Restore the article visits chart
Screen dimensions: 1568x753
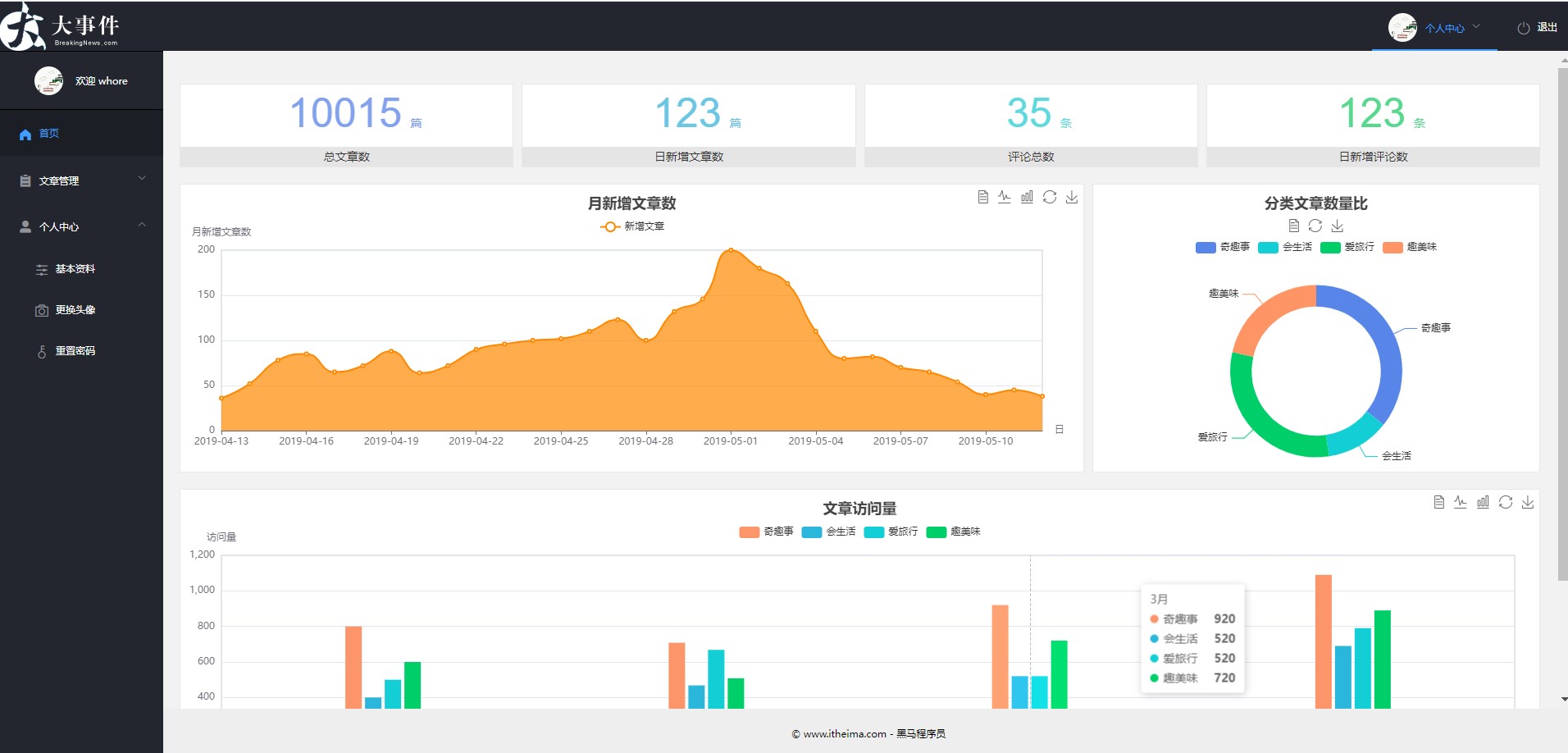[1506, 502]
